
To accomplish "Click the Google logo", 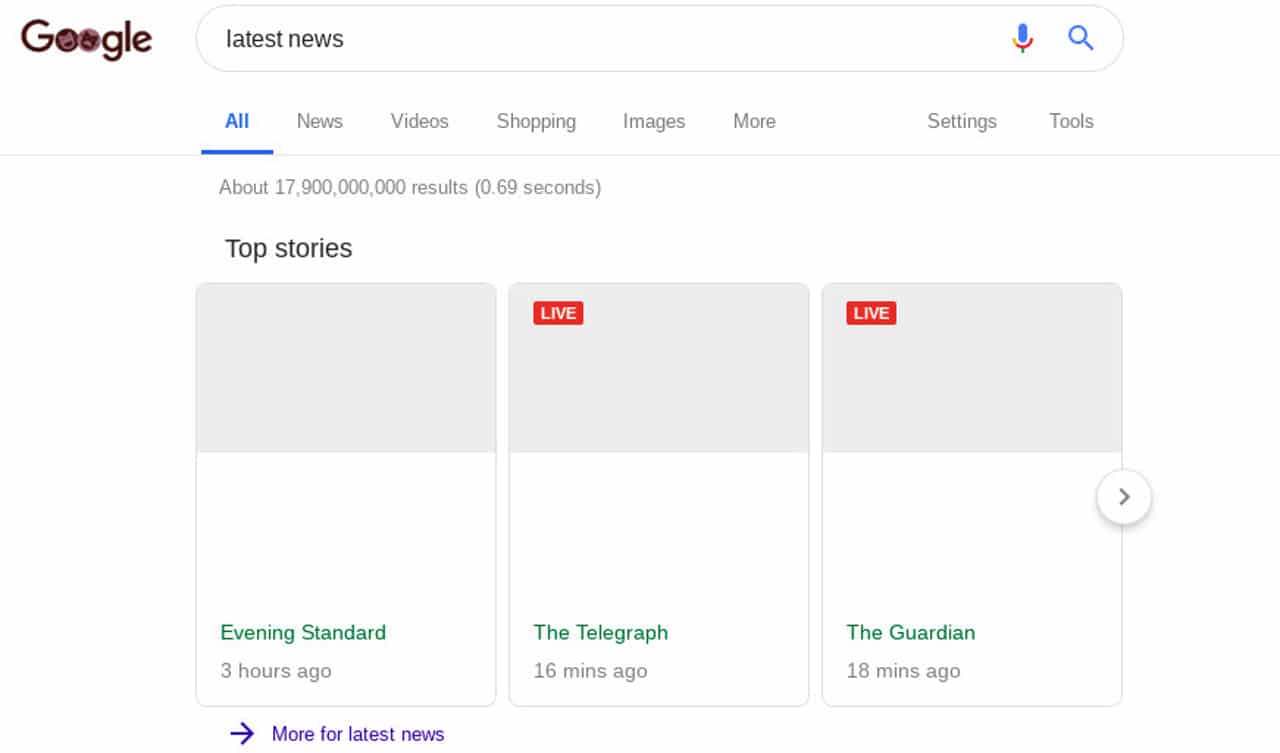I will [x=87, y=39].
